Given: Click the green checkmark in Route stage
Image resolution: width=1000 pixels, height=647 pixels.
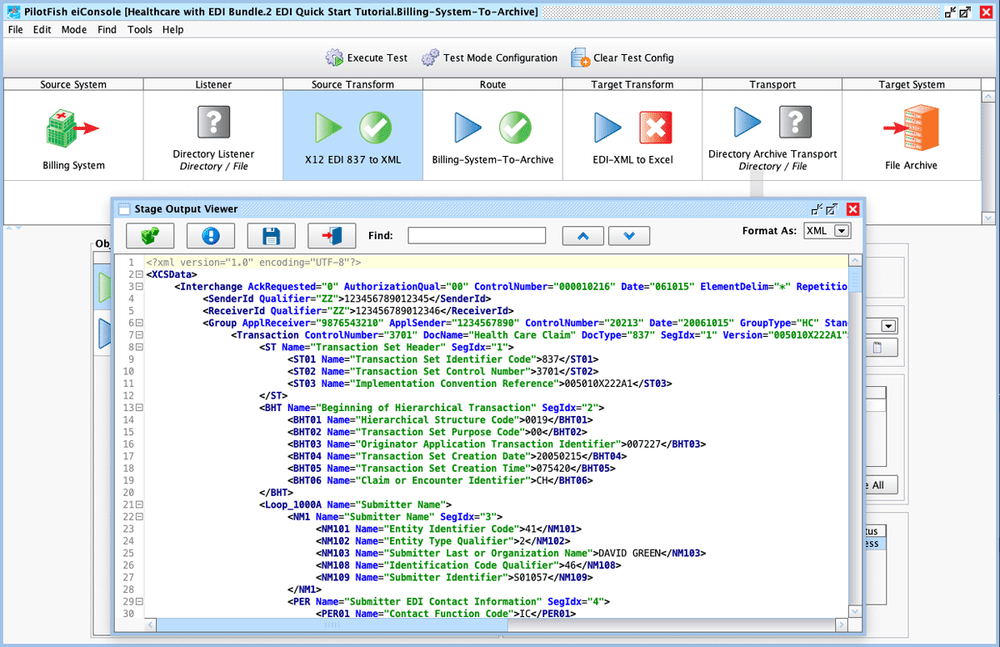Looking at the screenshot, I should [x=515, y=128].
